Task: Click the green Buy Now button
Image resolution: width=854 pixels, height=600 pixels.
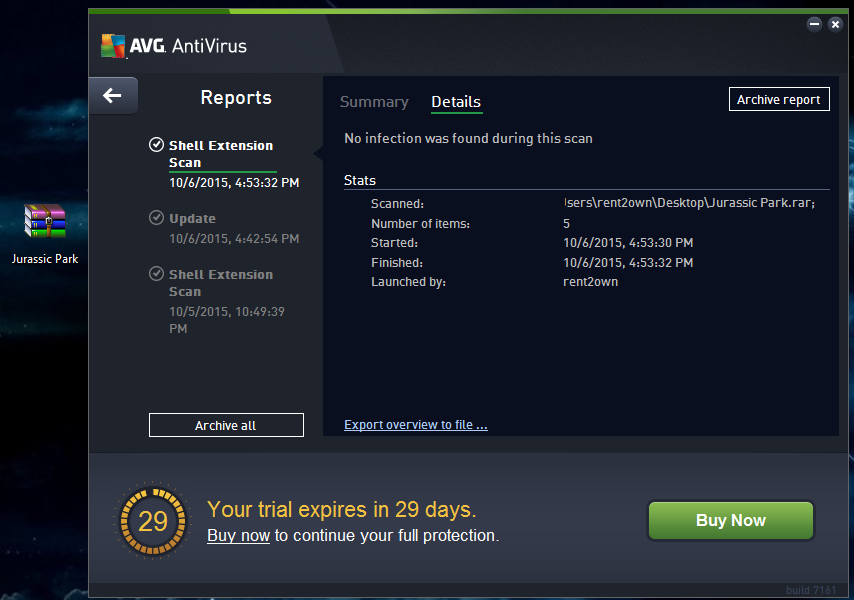Action: point(730,521)
